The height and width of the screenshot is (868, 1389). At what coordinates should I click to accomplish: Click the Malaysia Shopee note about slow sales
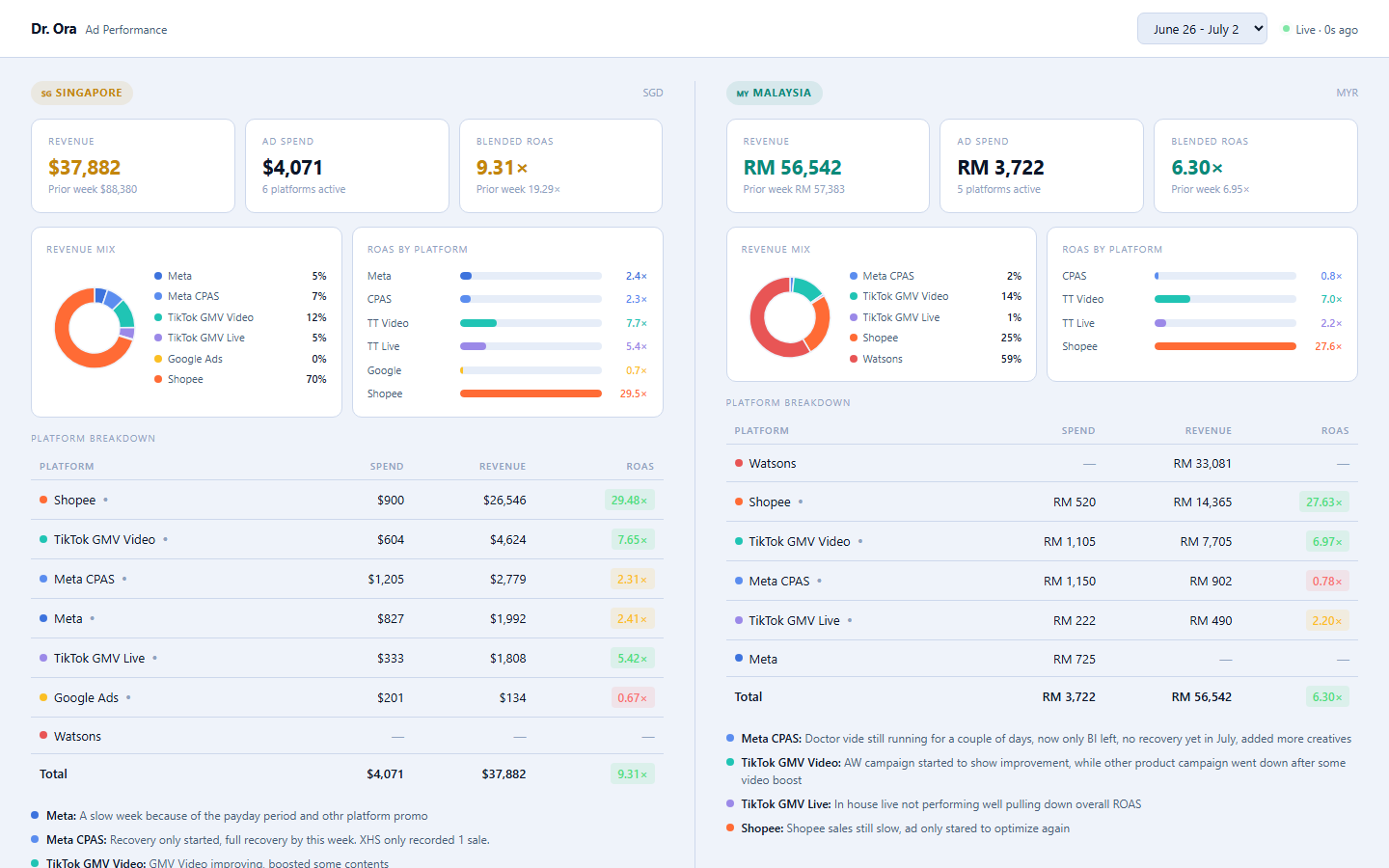tap(905, 828)
